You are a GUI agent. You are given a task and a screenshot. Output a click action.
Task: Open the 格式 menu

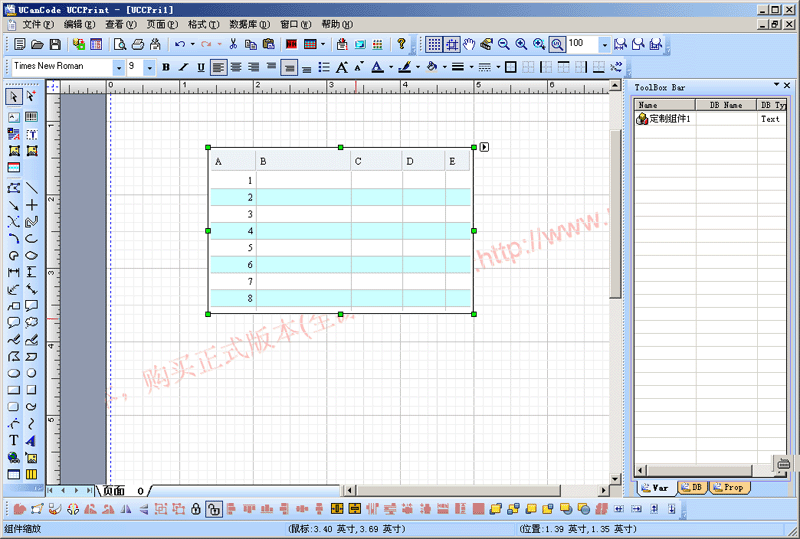(204, 23)
